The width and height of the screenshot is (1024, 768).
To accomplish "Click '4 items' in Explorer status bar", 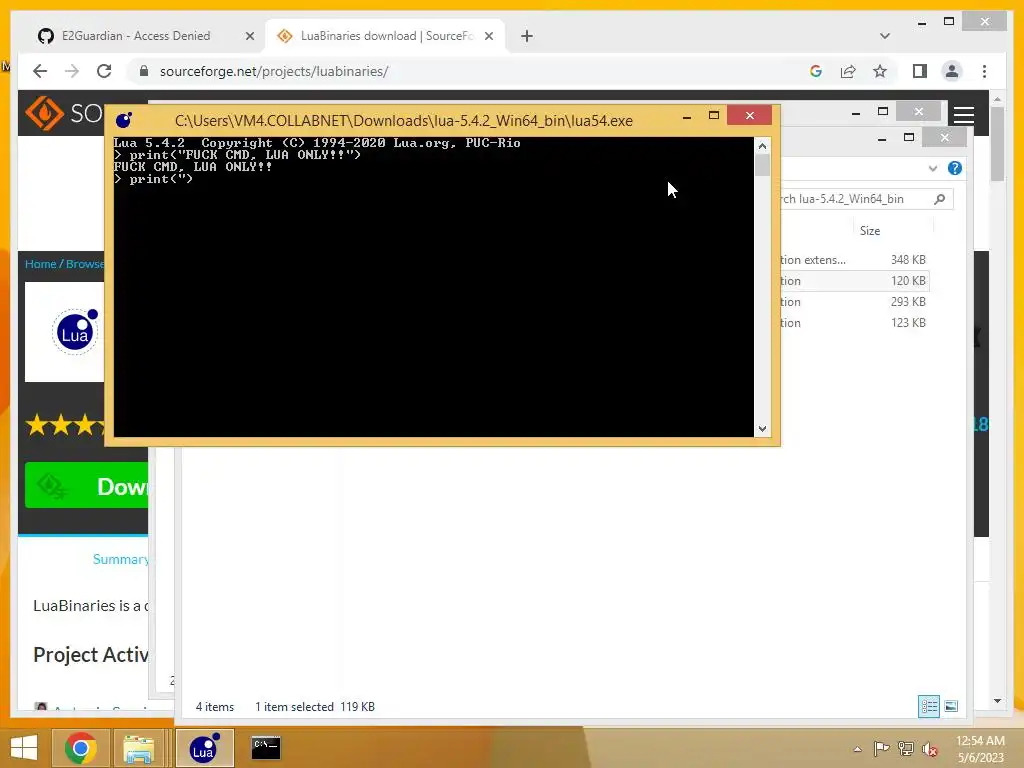I will click(215, 707).
